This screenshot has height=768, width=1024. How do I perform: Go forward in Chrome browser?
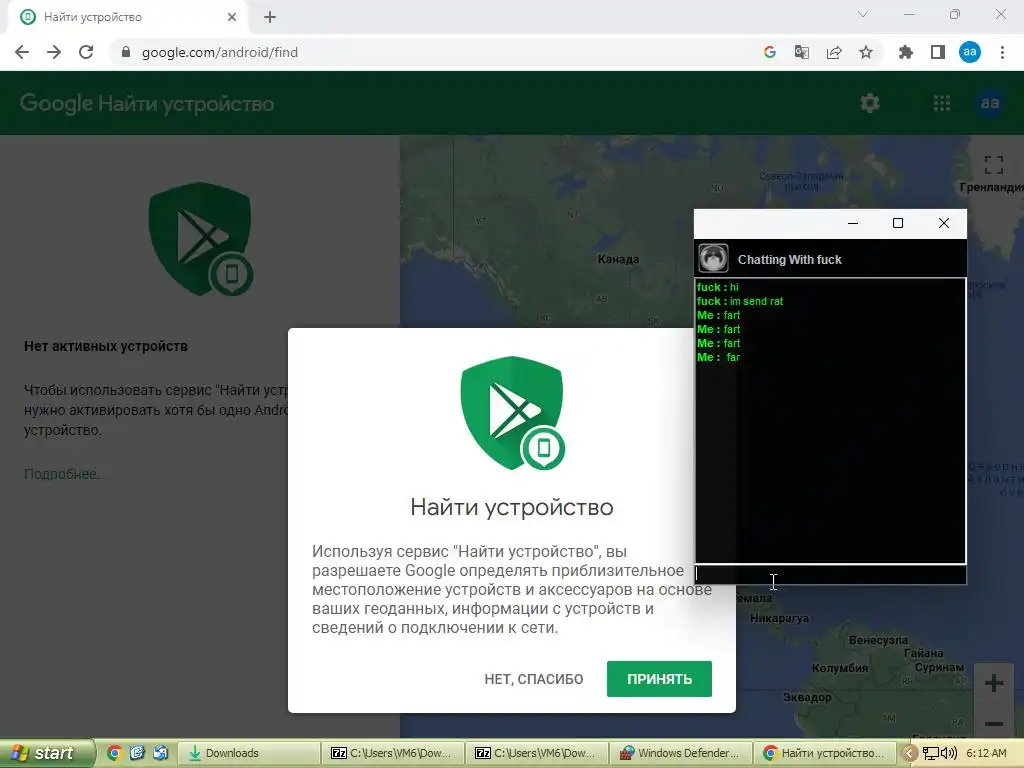[x=54, y=52]
